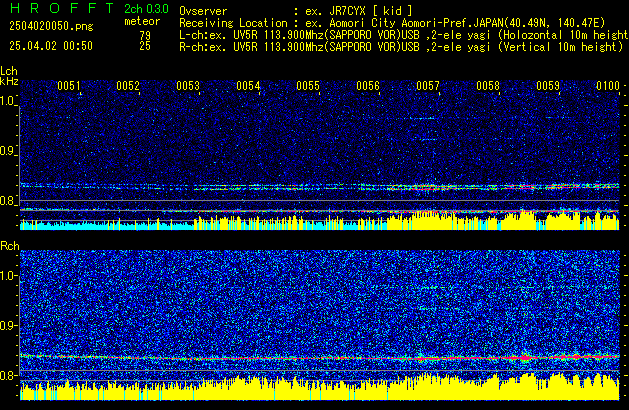The width and height of the screenshot is (629, 410).
Task: Click the version label 2ch 0.3.0
Action: click(146, 9)
